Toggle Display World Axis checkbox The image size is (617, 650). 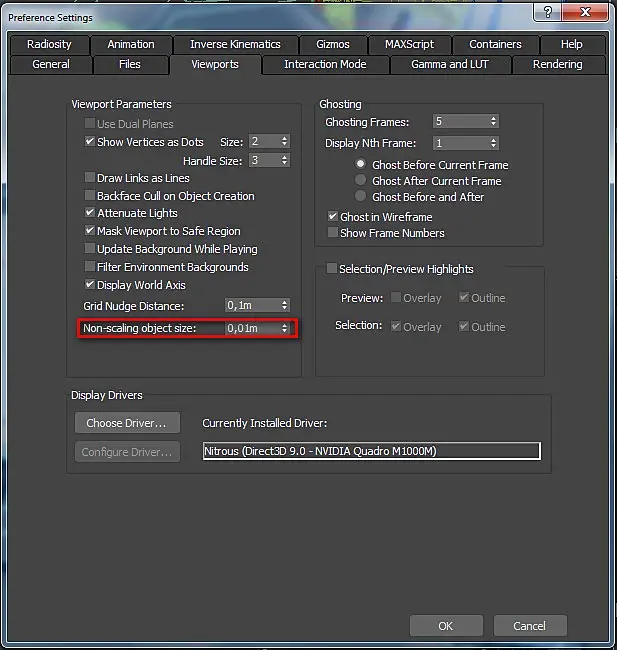pyautogui.click(x=90, y=284)
